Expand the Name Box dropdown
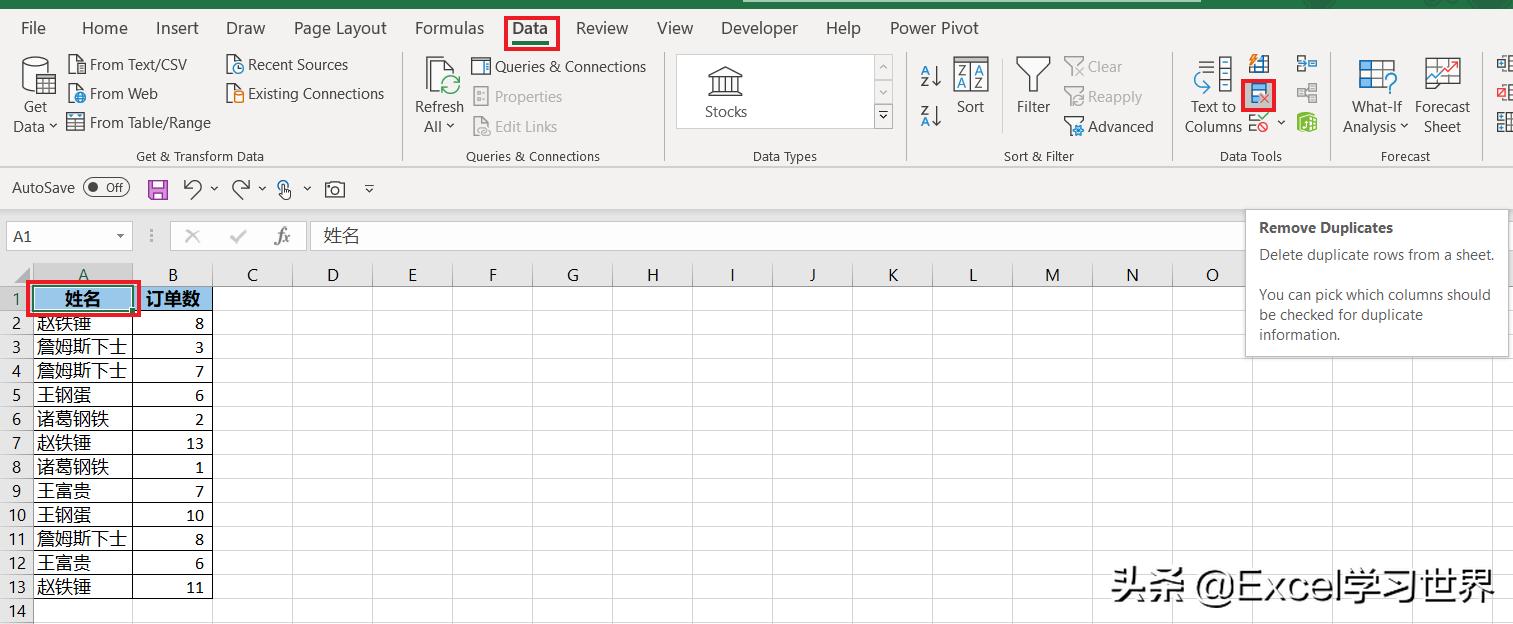This screenshot has width=1513, height=624. click(x=120, y=237)
